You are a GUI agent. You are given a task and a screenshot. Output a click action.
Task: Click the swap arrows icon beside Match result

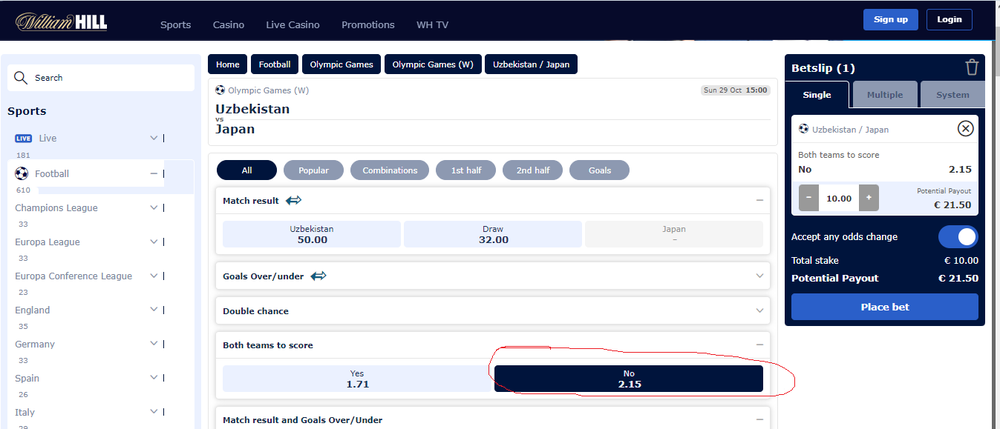pos(294,201)
